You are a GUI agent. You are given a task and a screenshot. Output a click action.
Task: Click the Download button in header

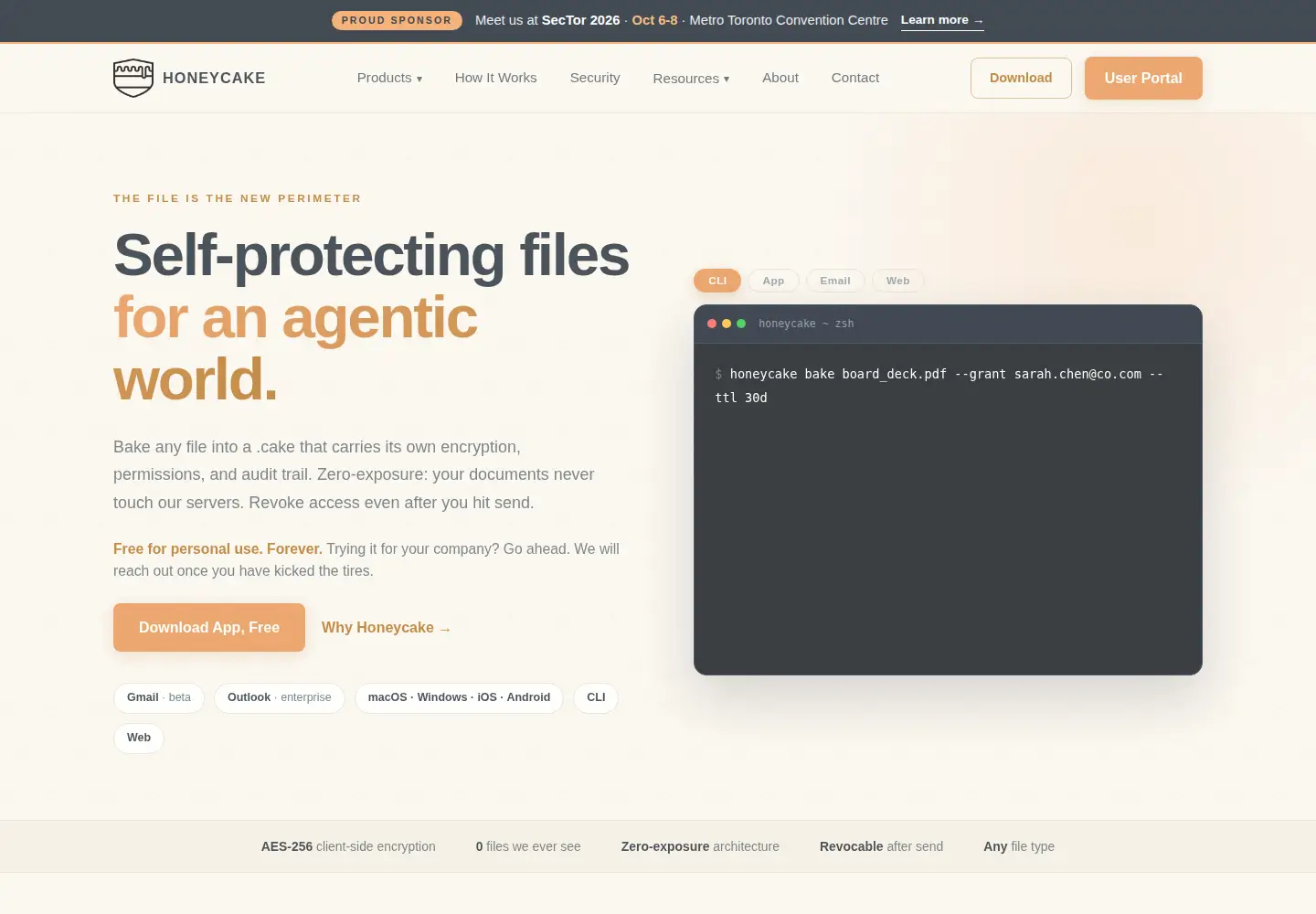1021,78
